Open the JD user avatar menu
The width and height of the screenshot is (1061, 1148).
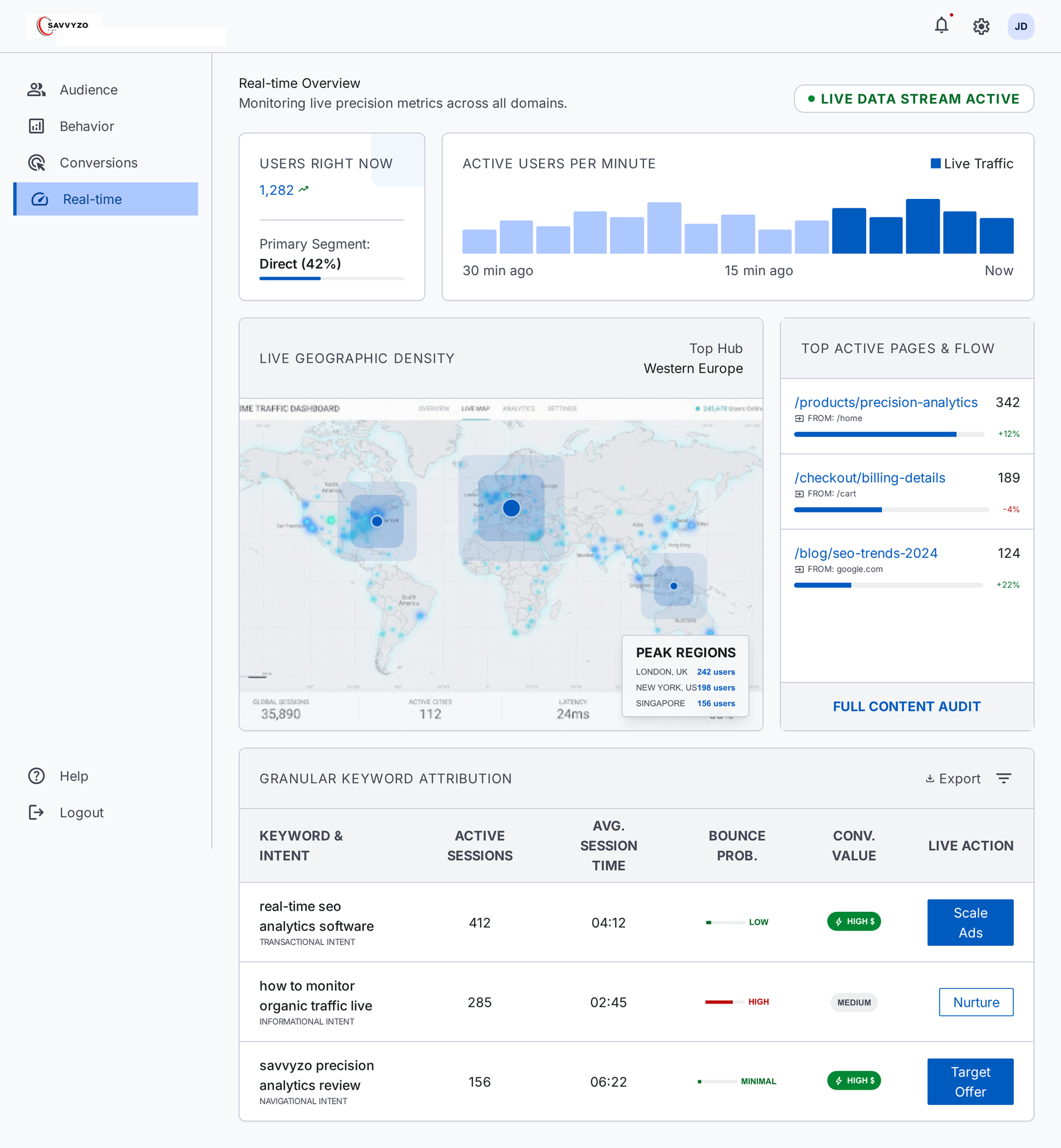pyautogui.click(x=1021, y=27)
